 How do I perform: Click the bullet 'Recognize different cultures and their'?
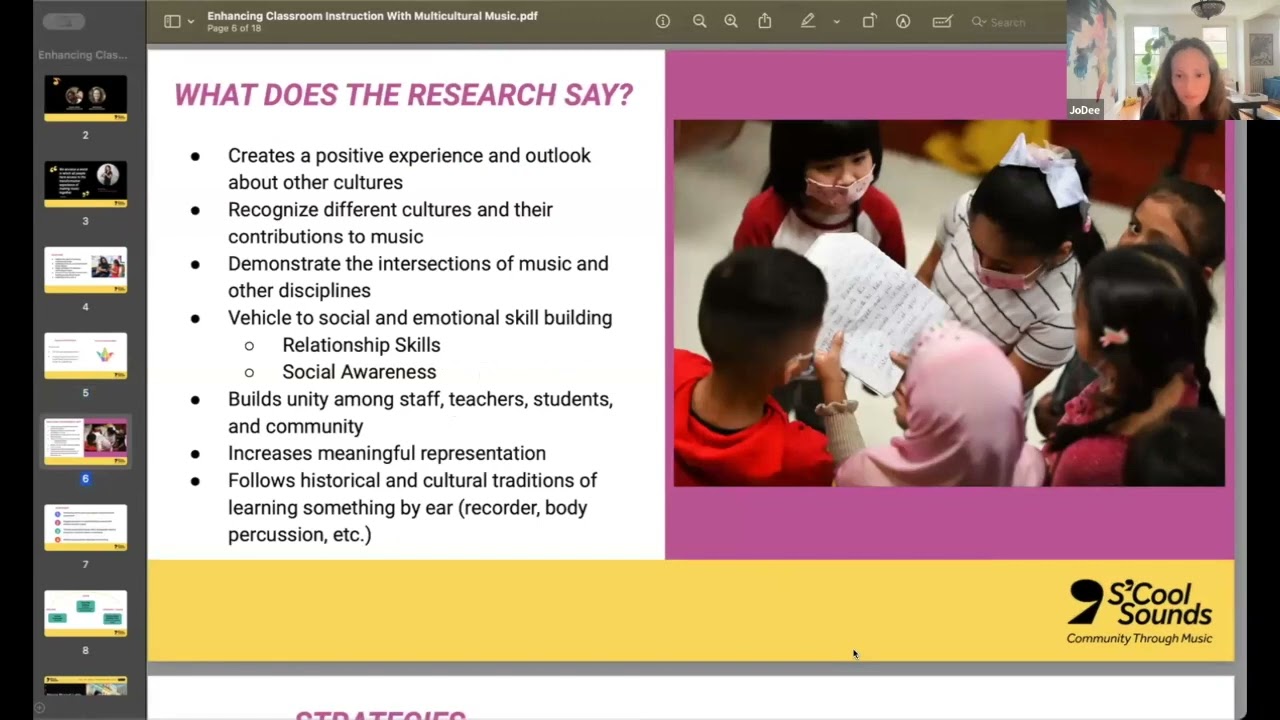(x=390, y=209)
